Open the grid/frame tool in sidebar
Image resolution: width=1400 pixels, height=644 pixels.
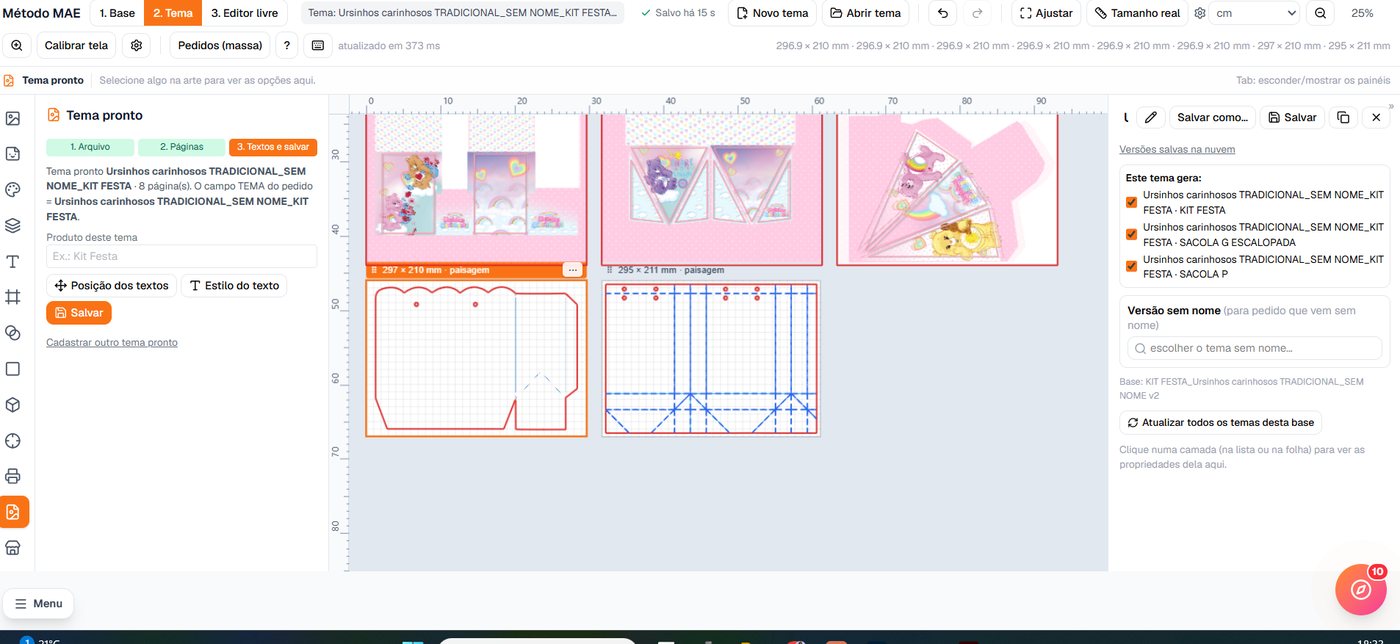coord(13,297)
